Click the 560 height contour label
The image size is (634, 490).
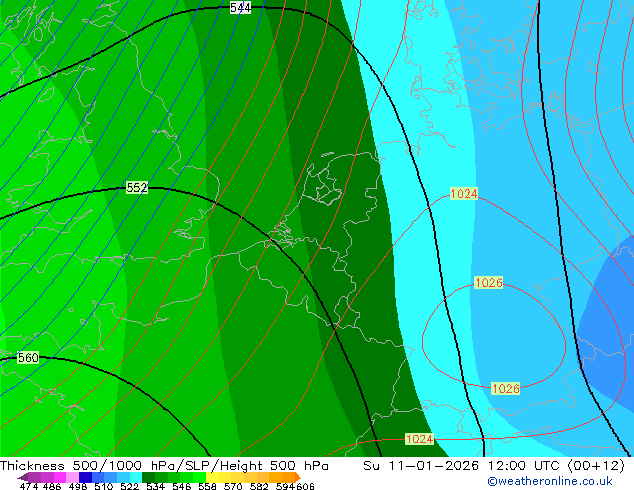point(28,358)
